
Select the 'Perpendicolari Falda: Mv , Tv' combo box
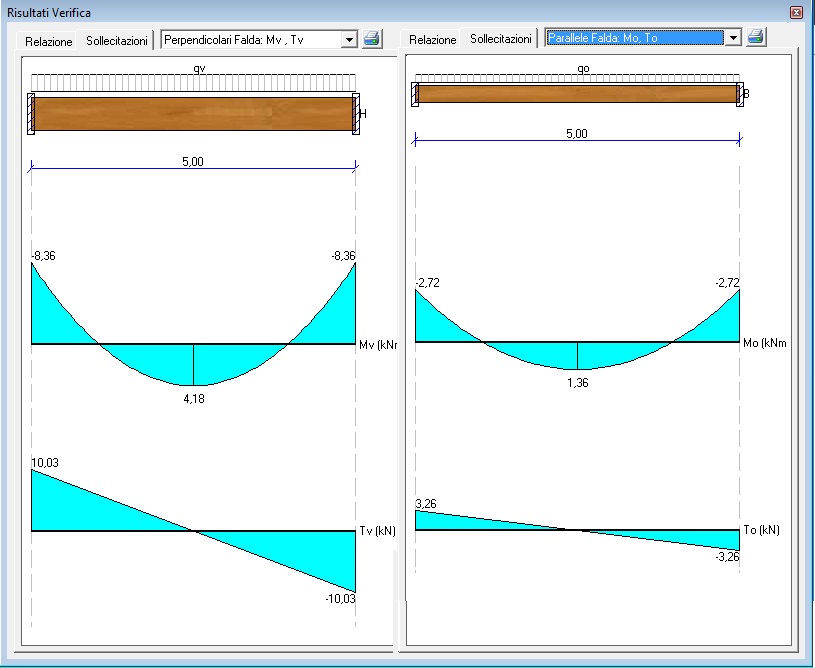pyautogui.click(x=259, y=40)
